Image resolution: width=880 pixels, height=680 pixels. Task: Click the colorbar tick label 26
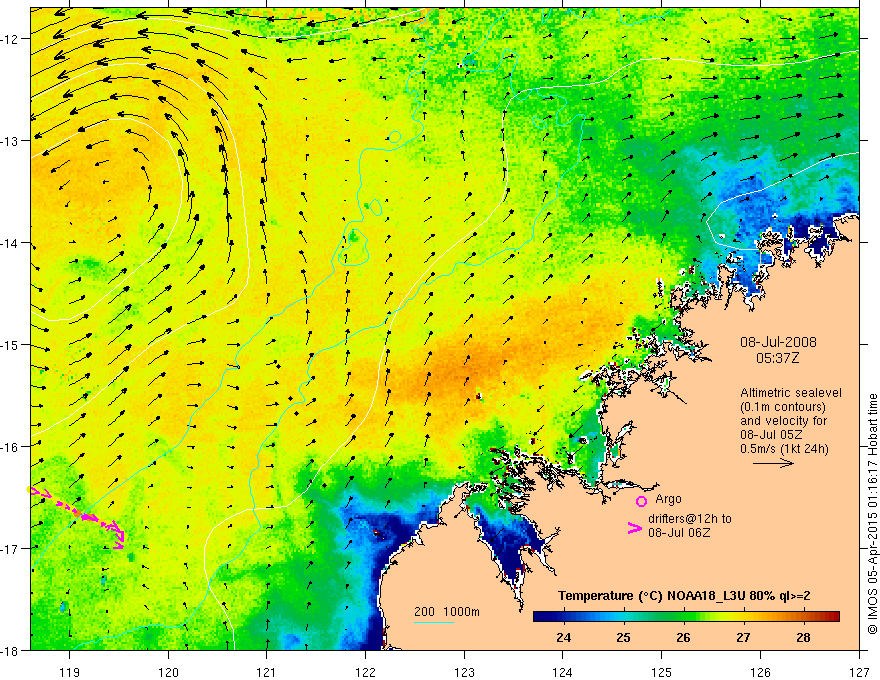coord(683,637)
